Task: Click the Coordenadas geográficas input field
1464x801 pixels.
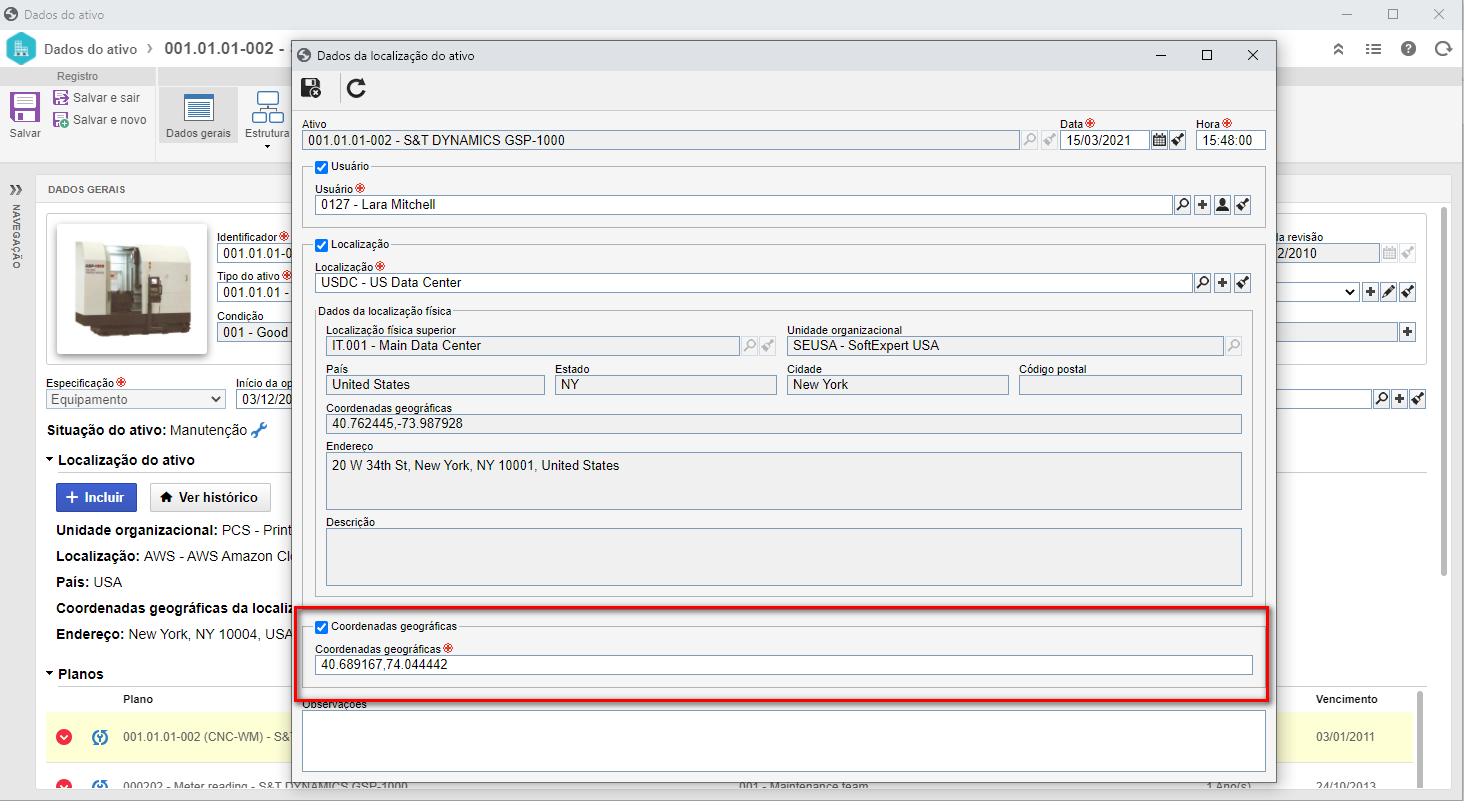Action: tap(783, 665)
